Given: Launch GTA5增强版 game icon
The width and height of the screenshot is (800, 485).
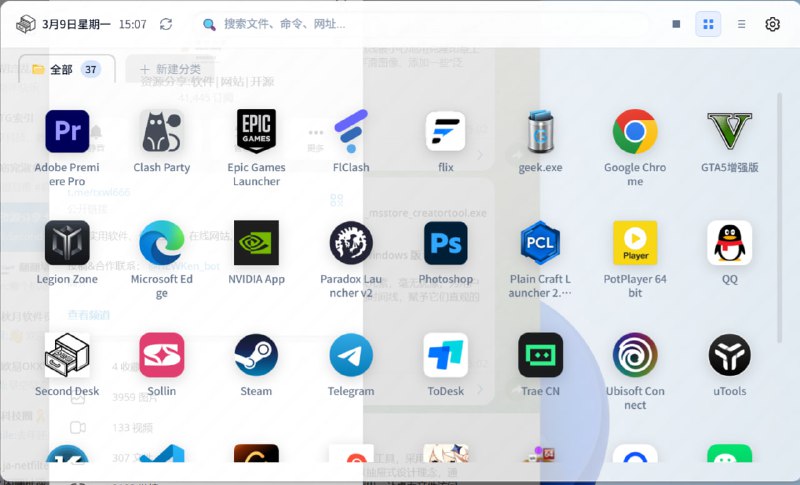Looking at the screenshot, I should [730, 131].
